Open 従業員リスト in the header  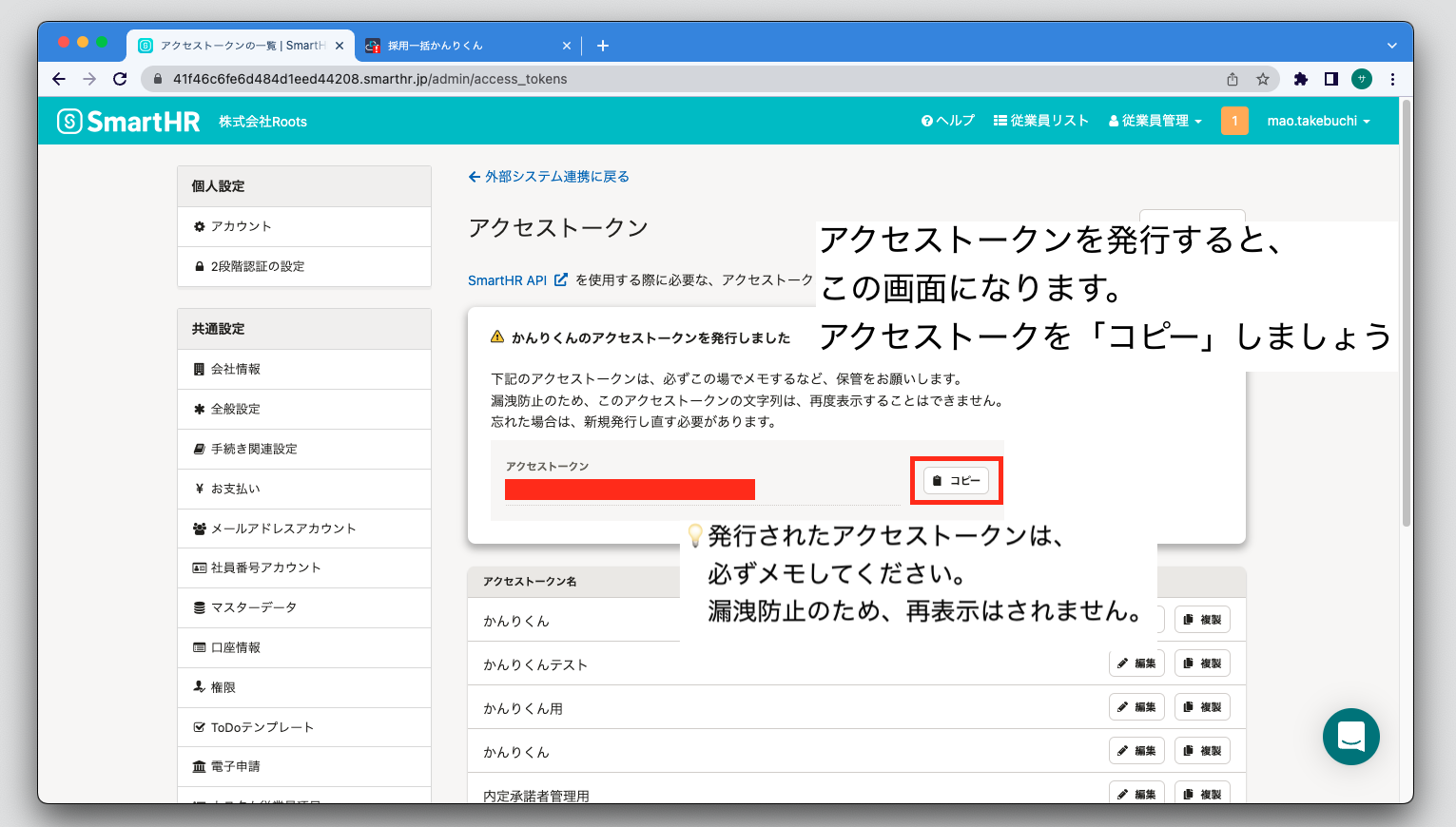1041,121
